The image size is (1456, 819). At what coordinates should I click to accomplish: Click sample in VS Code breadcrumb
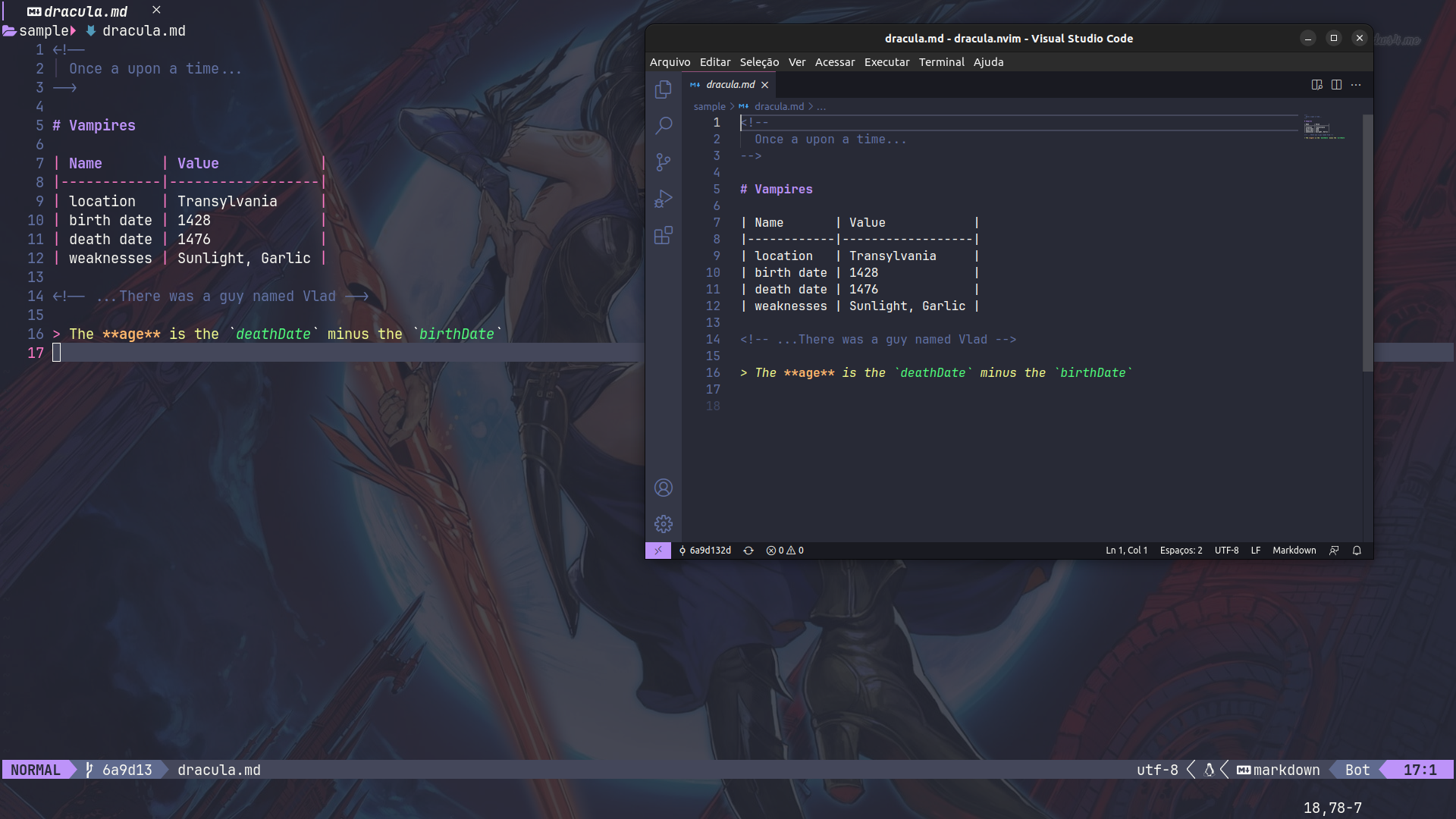[709, 107]
